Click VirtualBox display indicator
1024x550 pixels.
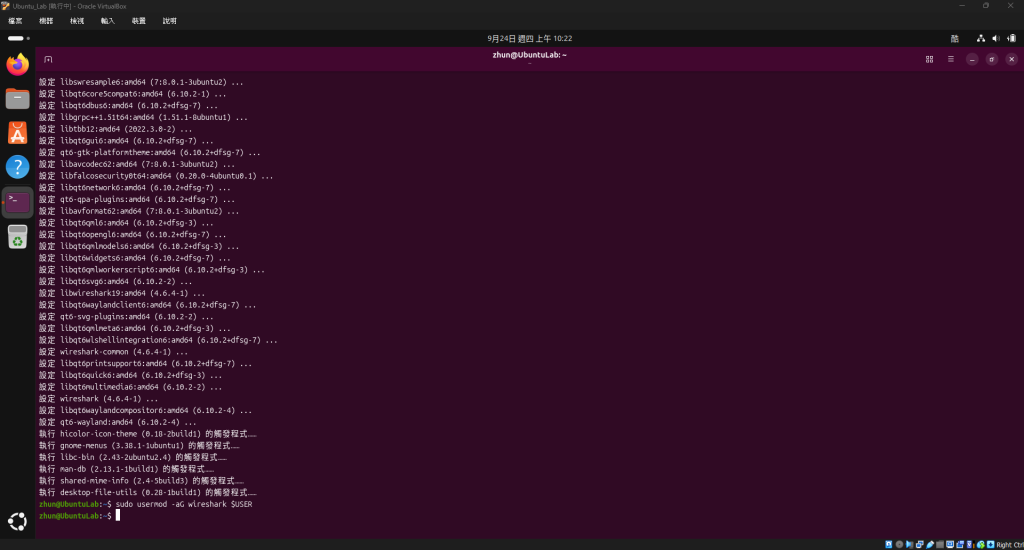click(x=950, y=544)
